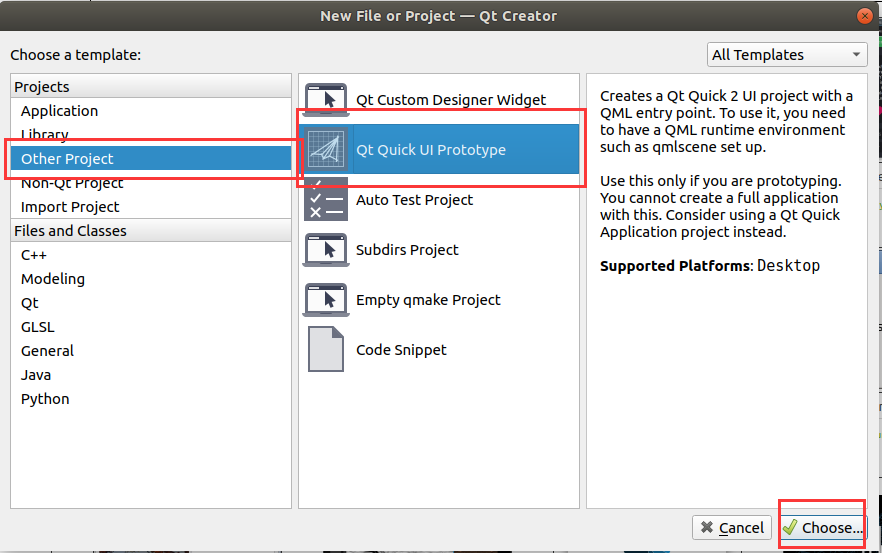Select the Python category
882x553 pixels.
151,399
